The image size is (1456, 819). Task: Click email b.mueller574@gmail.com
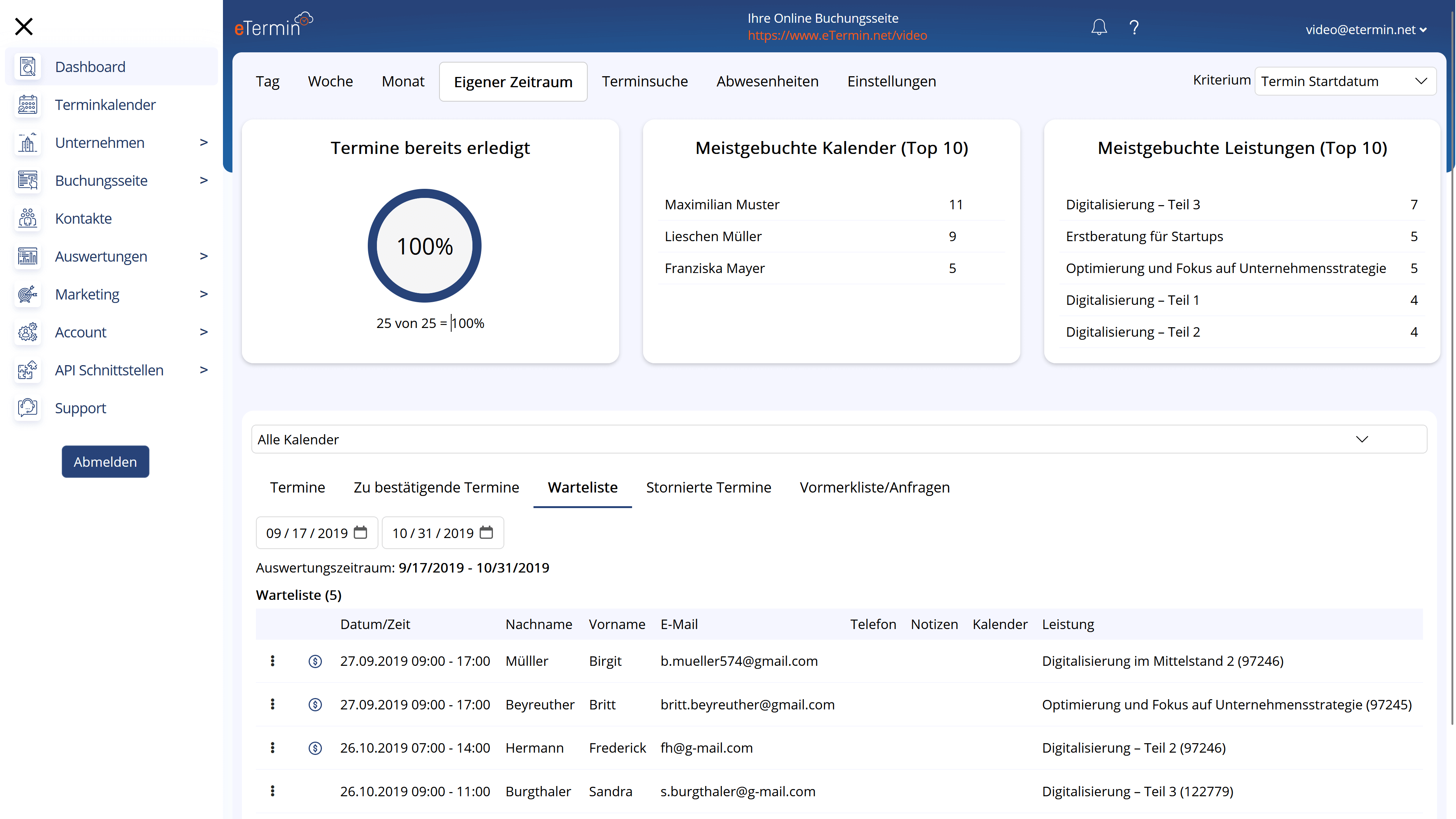(x=739, y=661)
